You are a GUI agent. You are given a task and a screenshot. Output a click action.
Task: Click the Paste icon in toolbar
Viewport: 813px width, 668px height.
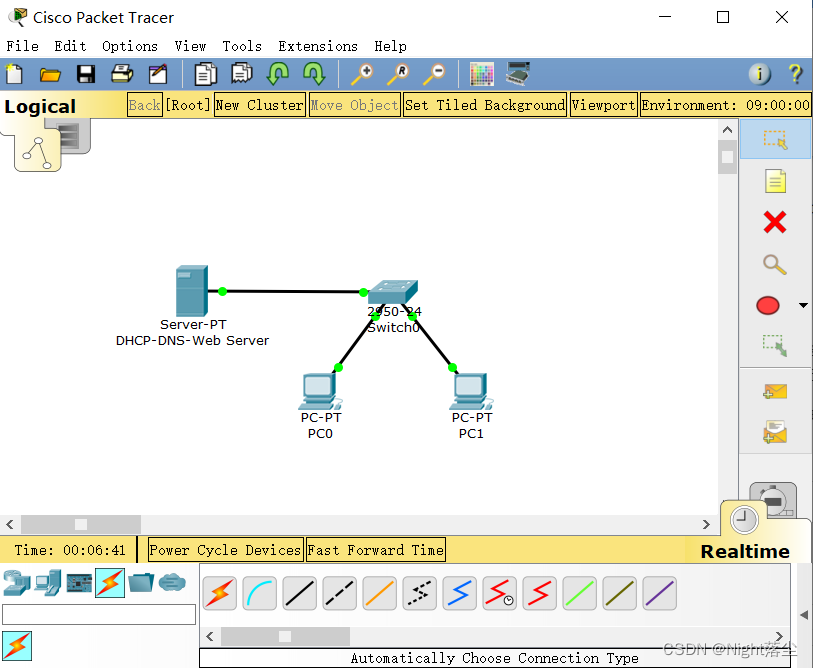[x=242, y=74]
